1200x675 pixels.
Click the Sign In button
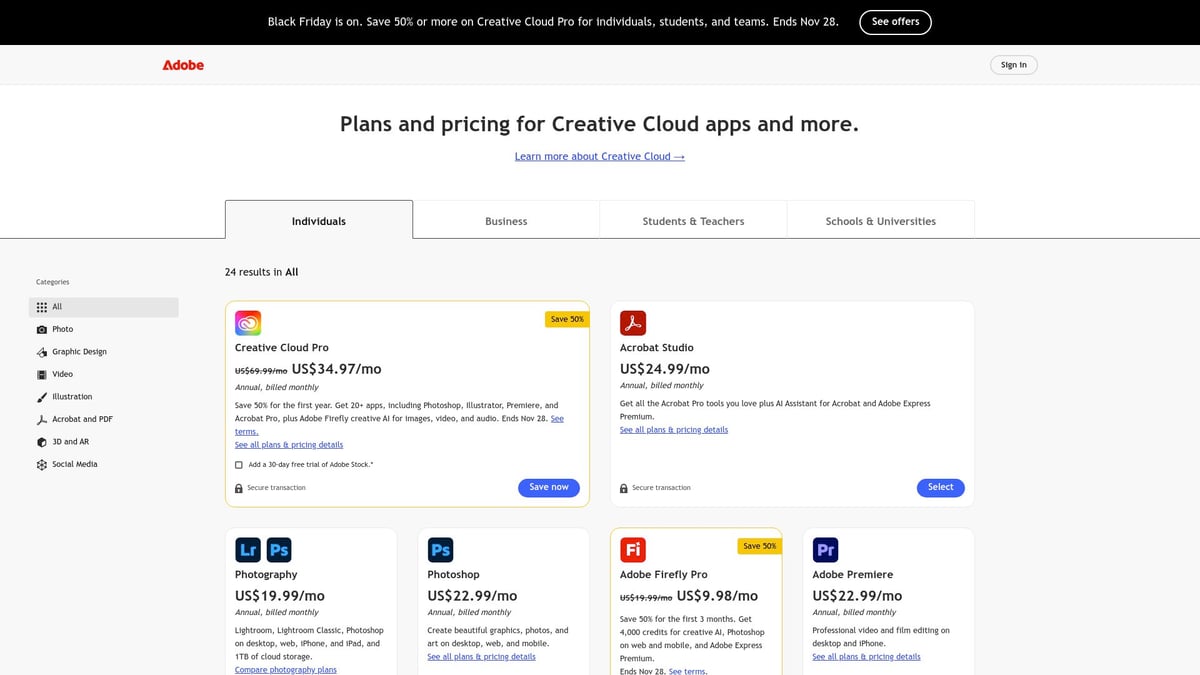[x=1013, y=64]
